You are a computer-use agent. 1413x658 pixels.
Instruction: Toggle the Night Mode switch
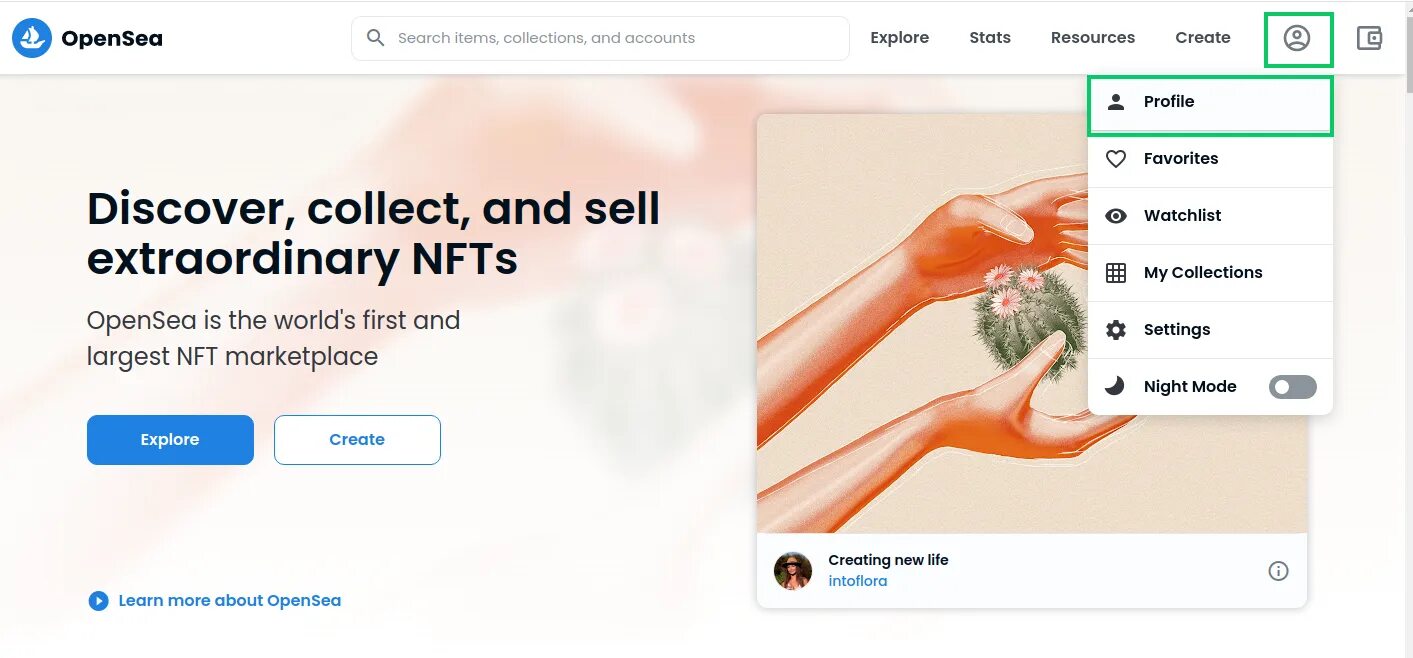[x=1292, y=387]
